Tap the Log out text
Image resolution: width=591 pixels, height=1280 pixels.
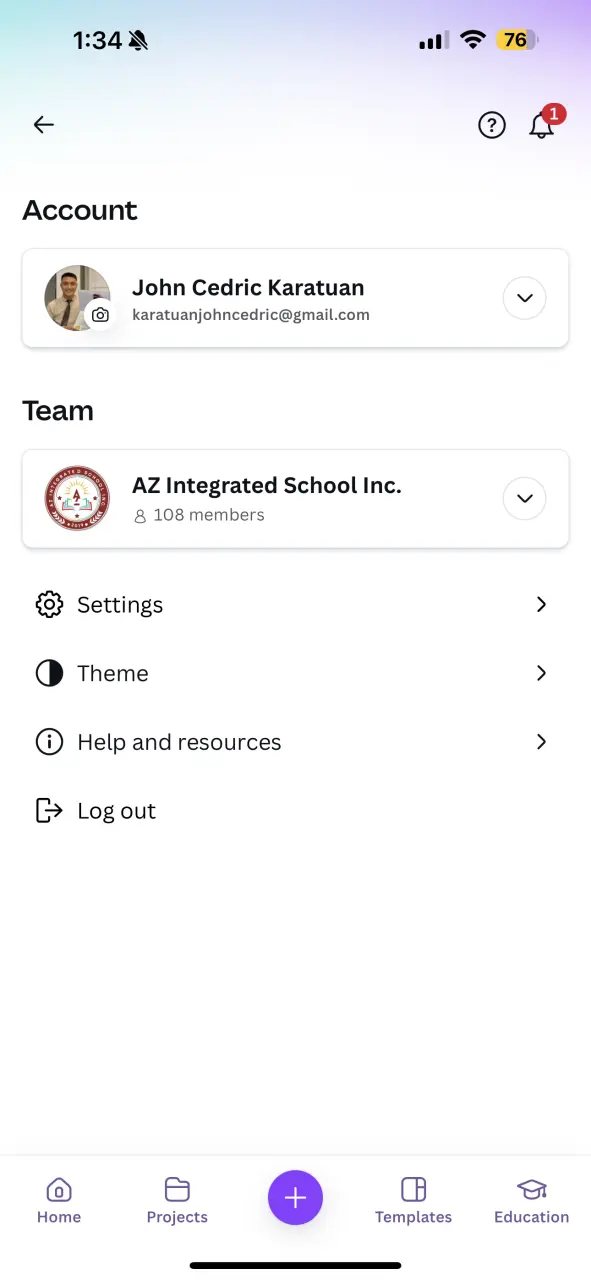(x=116, y=811)
